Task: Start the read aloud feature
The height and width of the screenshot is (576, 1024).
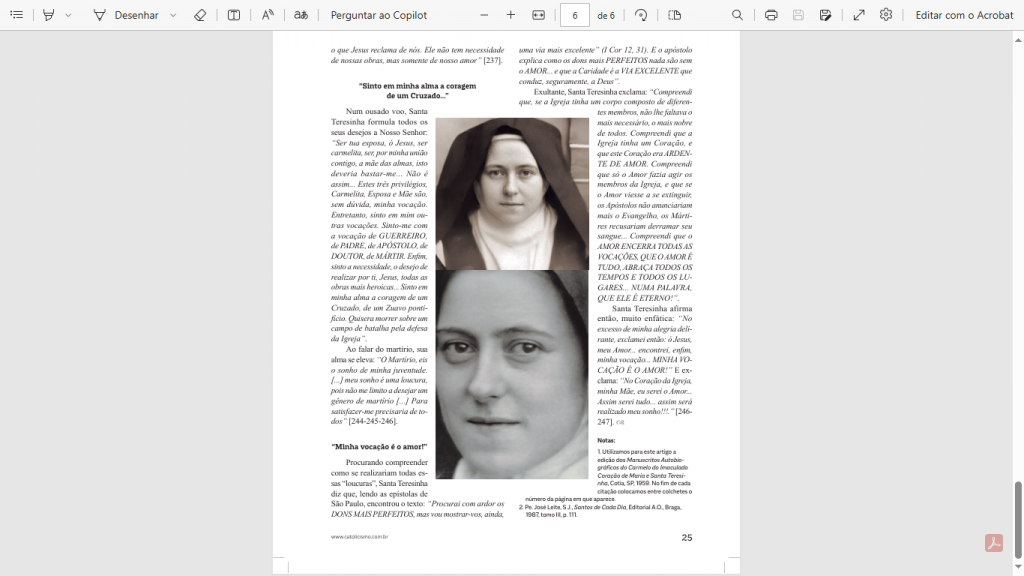Action: [268, 15]
